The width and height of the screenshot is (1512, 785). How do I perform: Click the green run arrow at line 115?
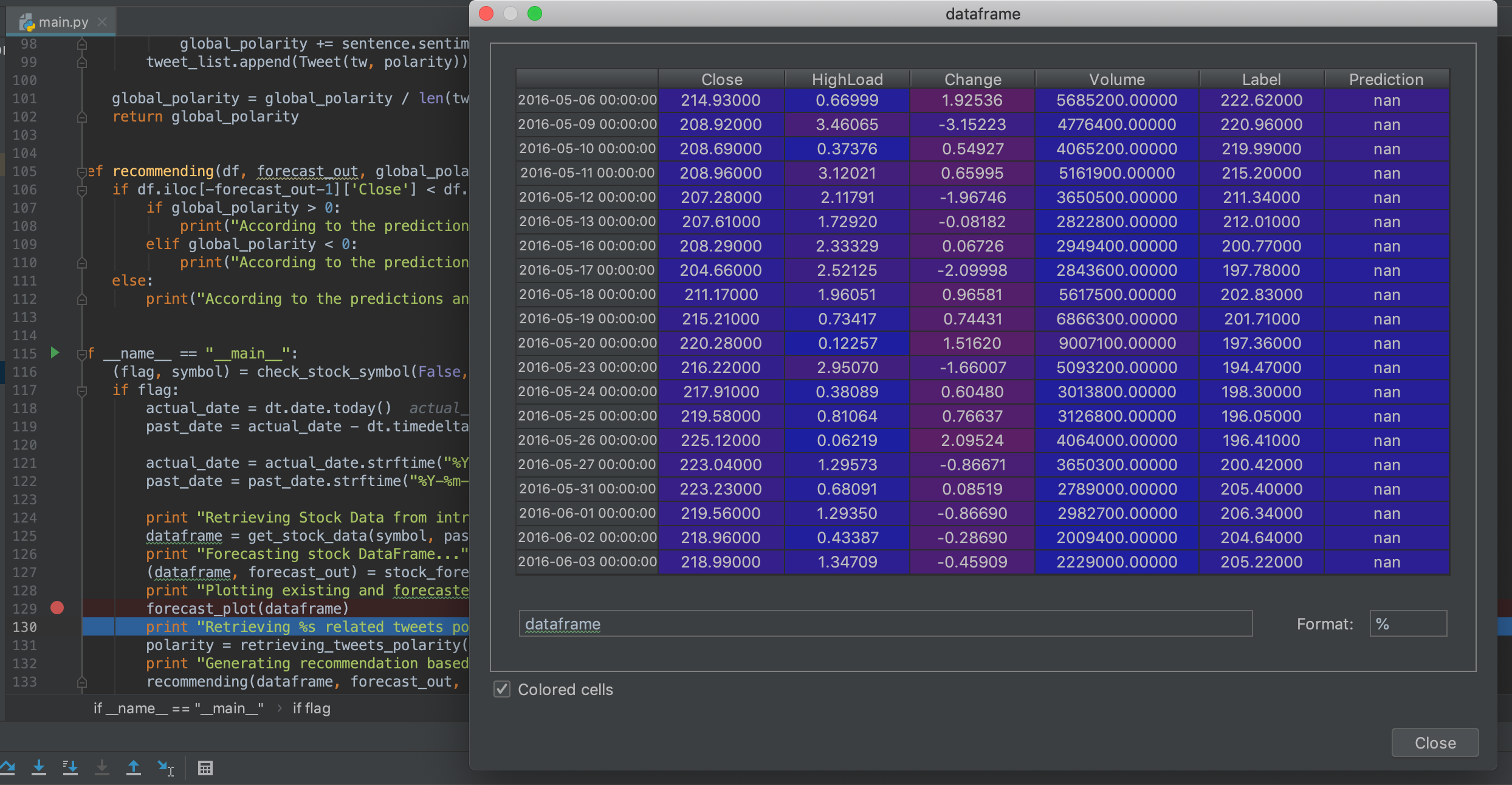click(55, 352)
